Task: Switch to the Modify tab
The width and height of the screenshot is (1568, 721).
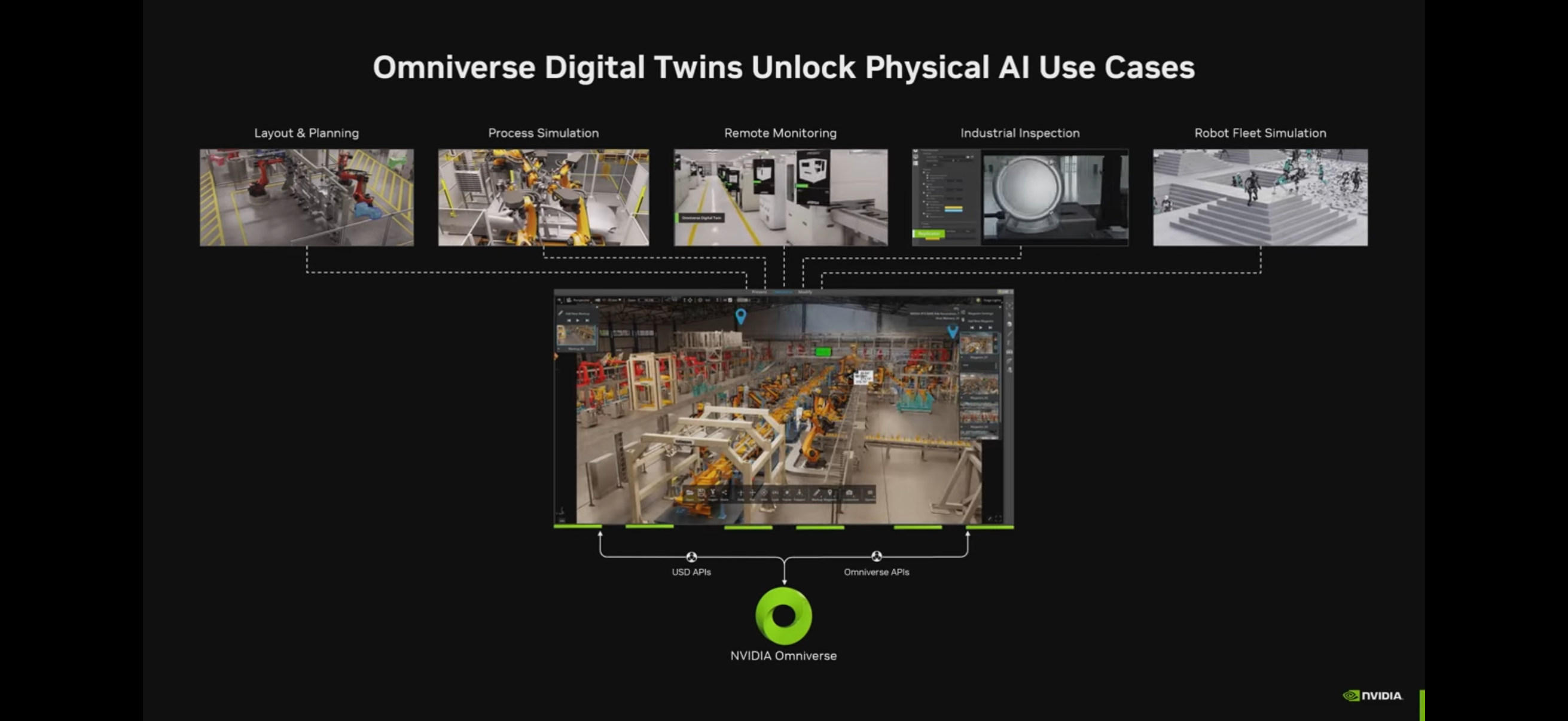Action: (806, 292)
